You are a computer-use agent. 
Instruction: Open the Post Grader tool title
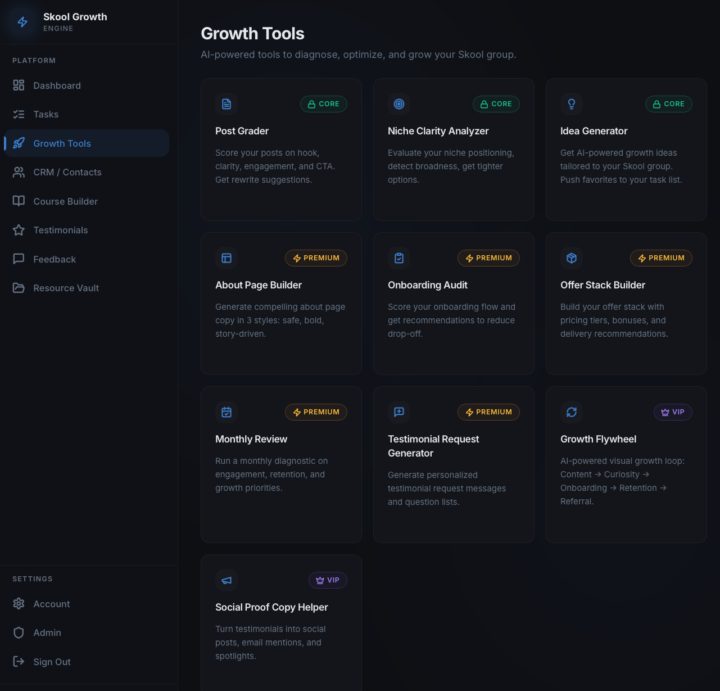[x=242, y=131]
